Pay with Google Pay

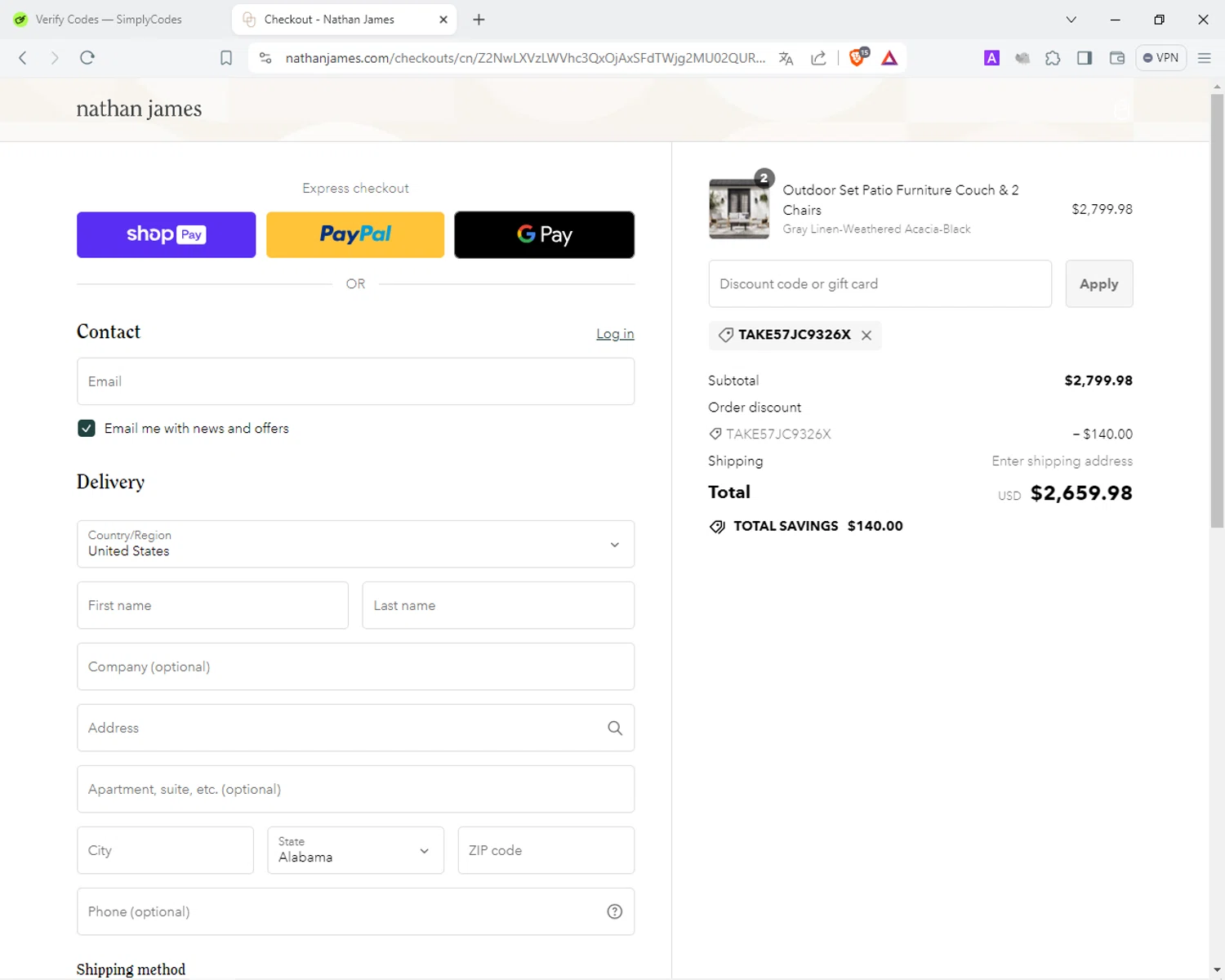click(544, 234)
